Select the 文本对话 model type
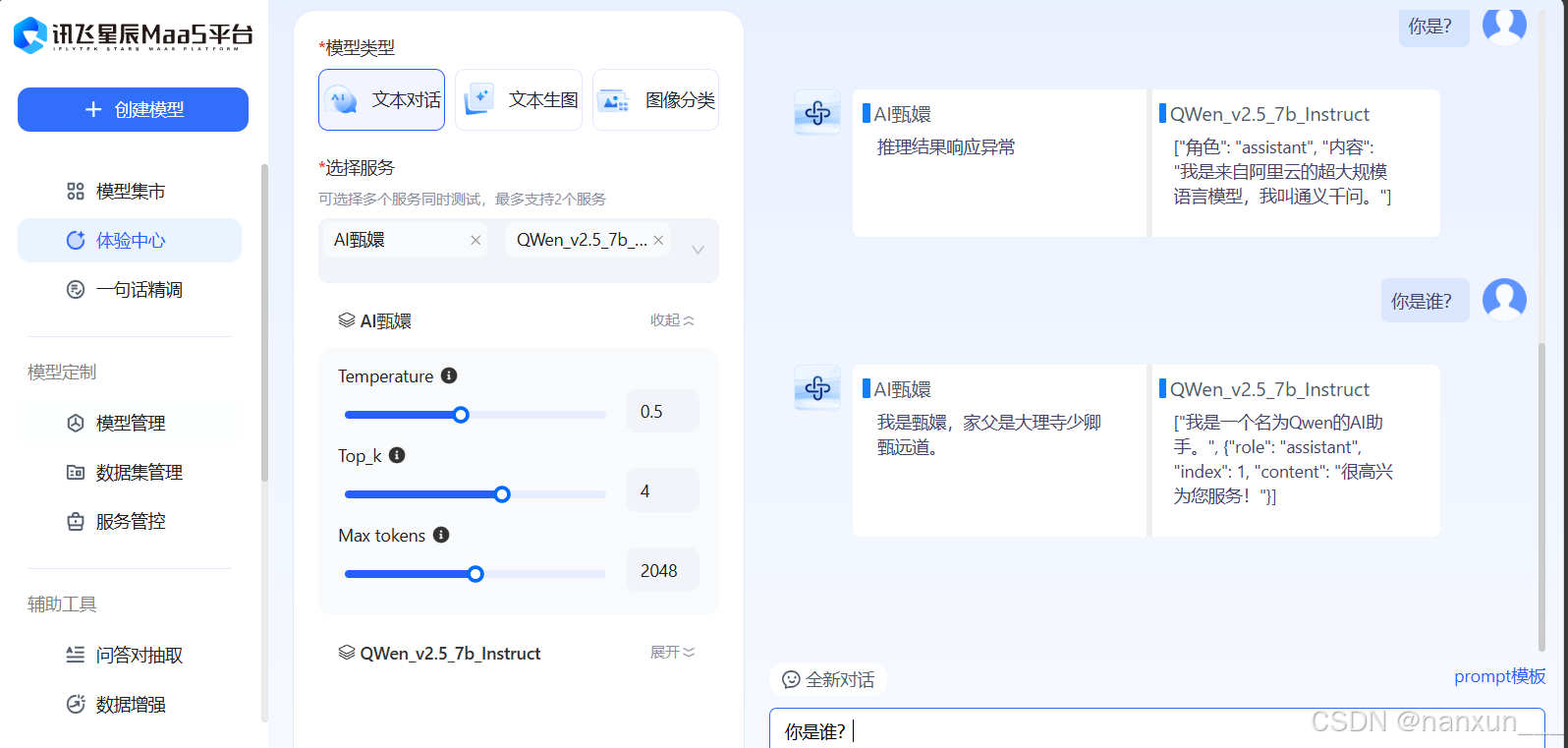Screen dimensions: 1568x748 [381, 99]
